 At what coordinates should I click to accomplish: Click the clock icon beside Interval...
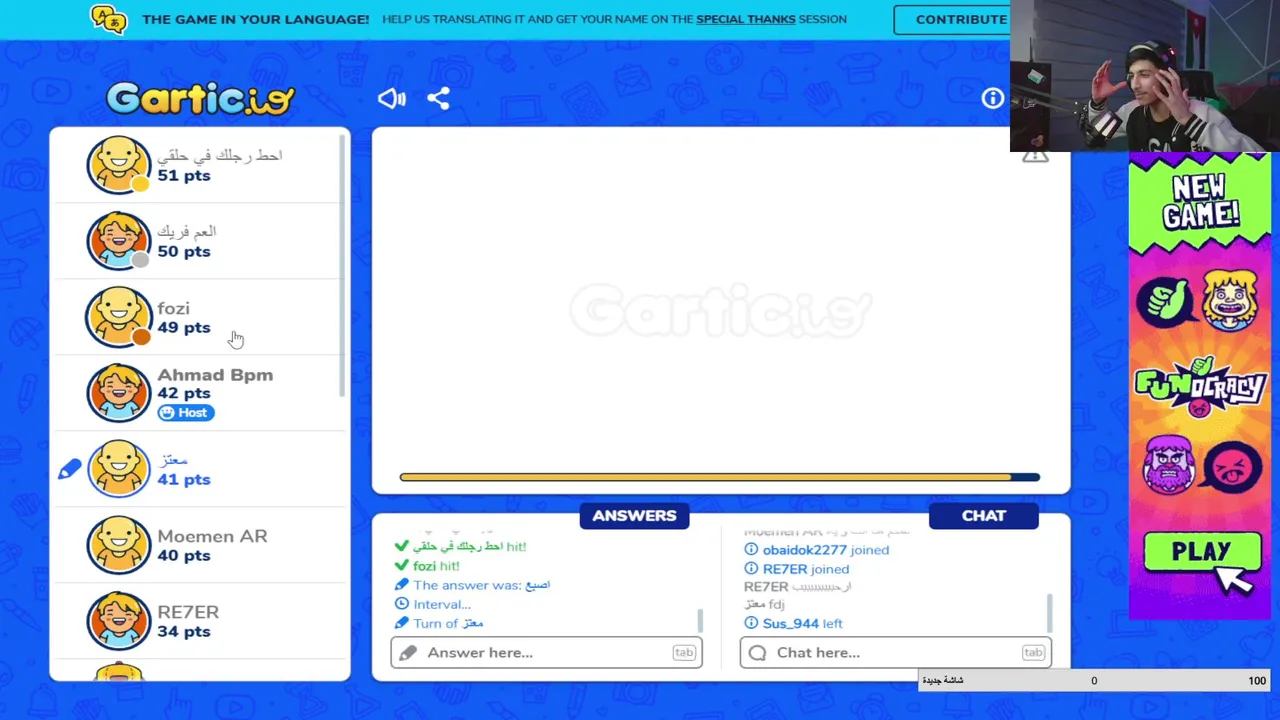pos(402,604)
